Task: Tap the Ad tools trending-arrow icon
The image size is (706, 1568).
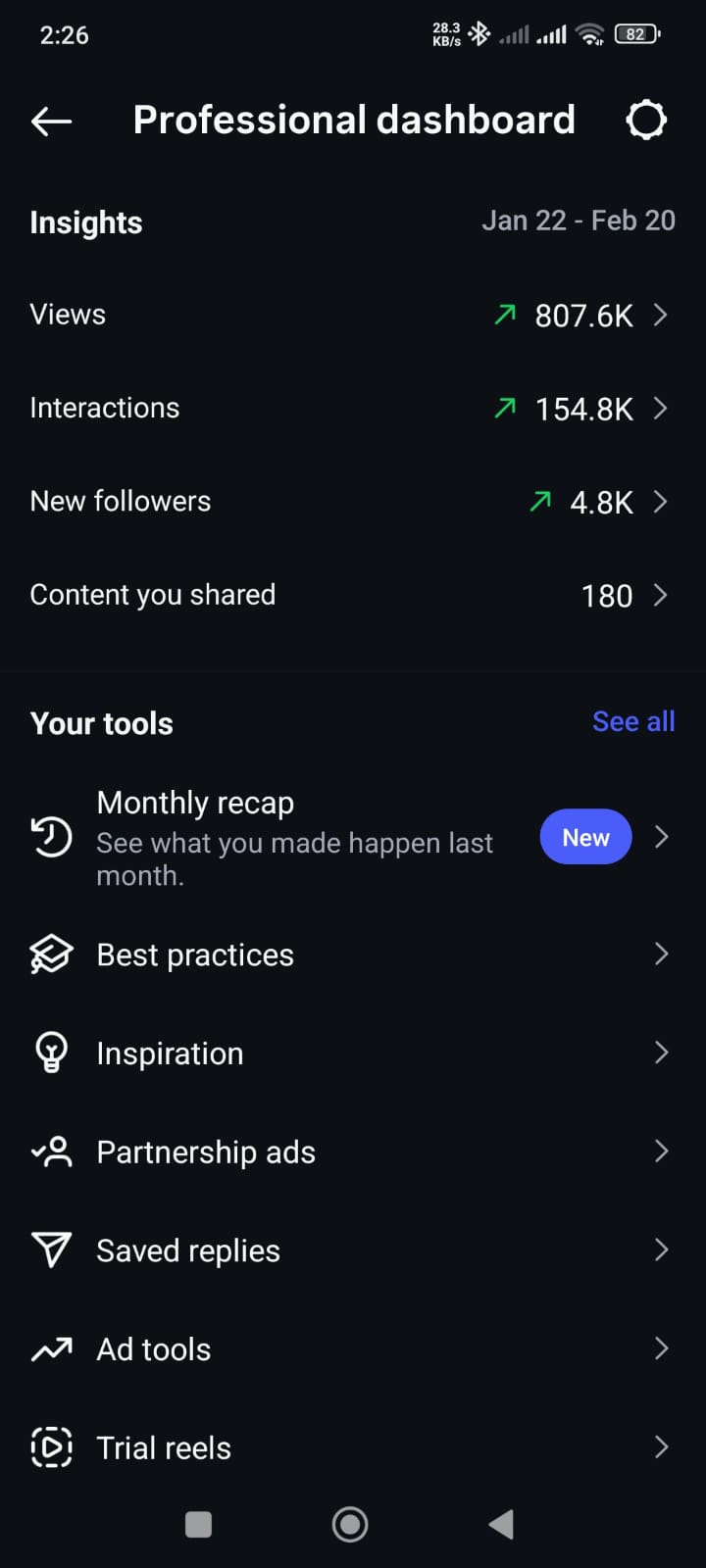Action: click(51, 1349)
